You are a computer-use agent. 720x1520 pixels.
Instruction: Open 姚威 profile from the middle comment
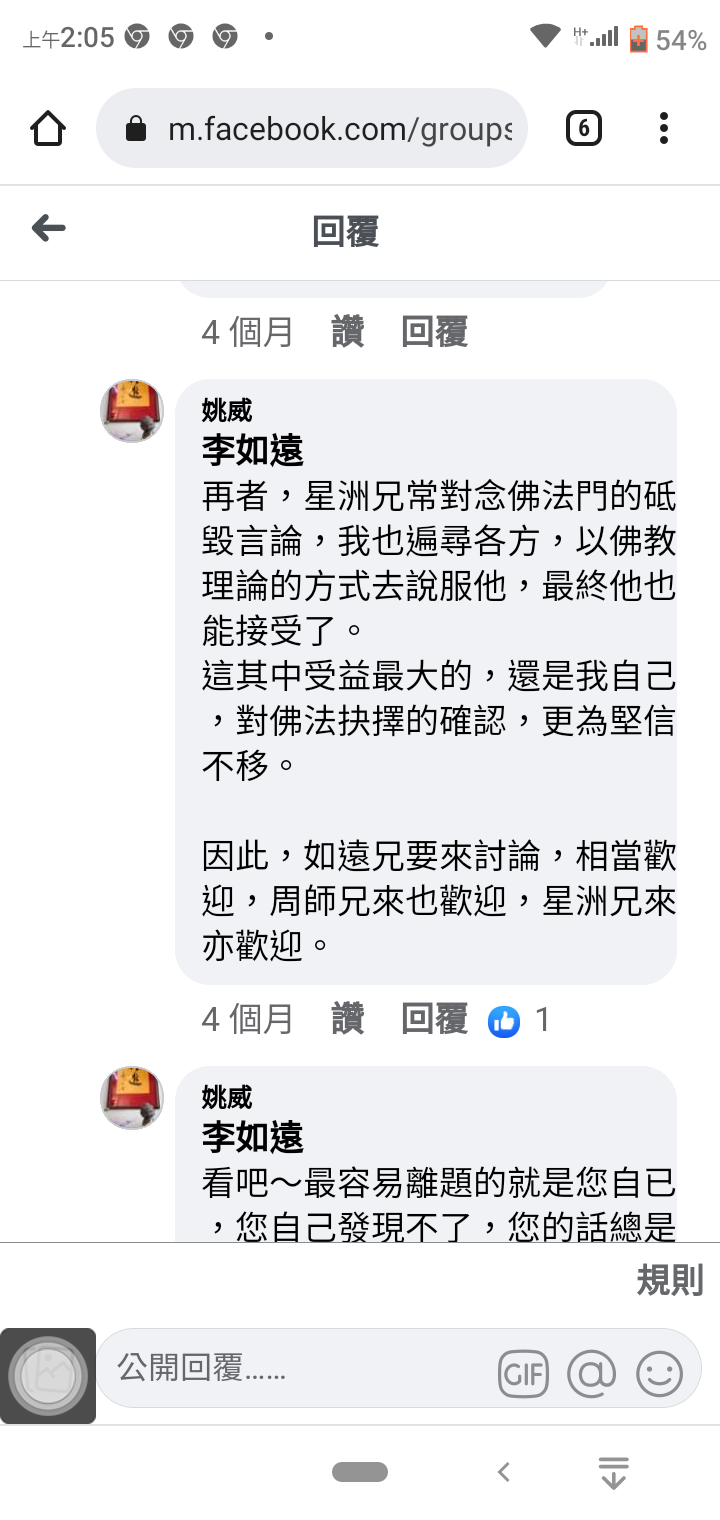tap(227, 410)
